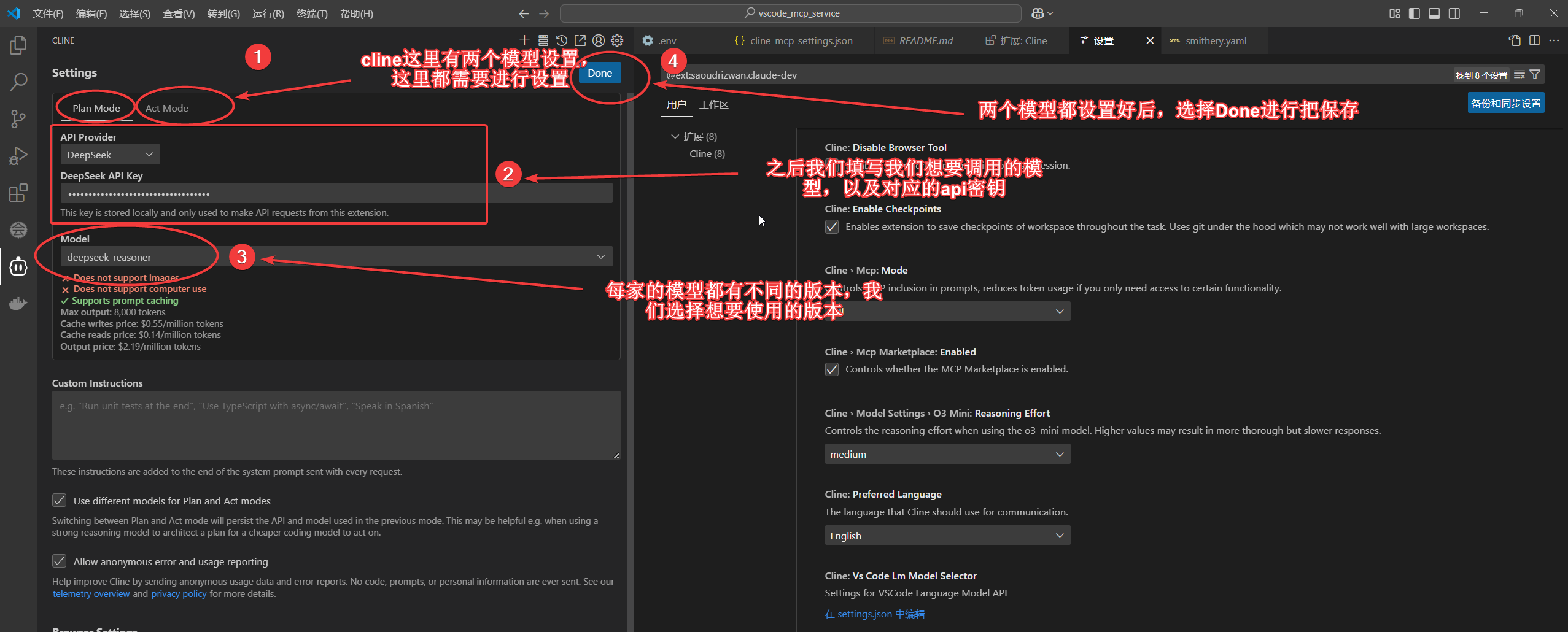1568x632 pixels.
Task: Open the Reasoning Effort medium dropdown
Action: click(x=947, y=454)
